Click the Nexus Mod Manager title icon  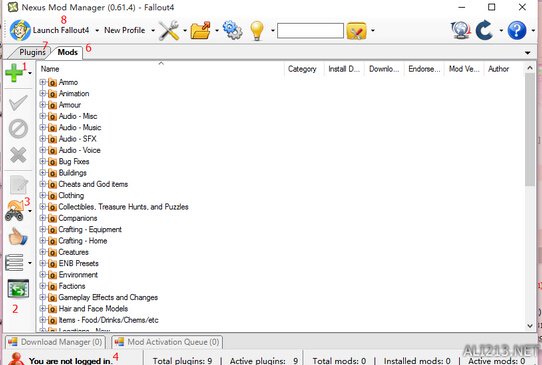(13, 7)
